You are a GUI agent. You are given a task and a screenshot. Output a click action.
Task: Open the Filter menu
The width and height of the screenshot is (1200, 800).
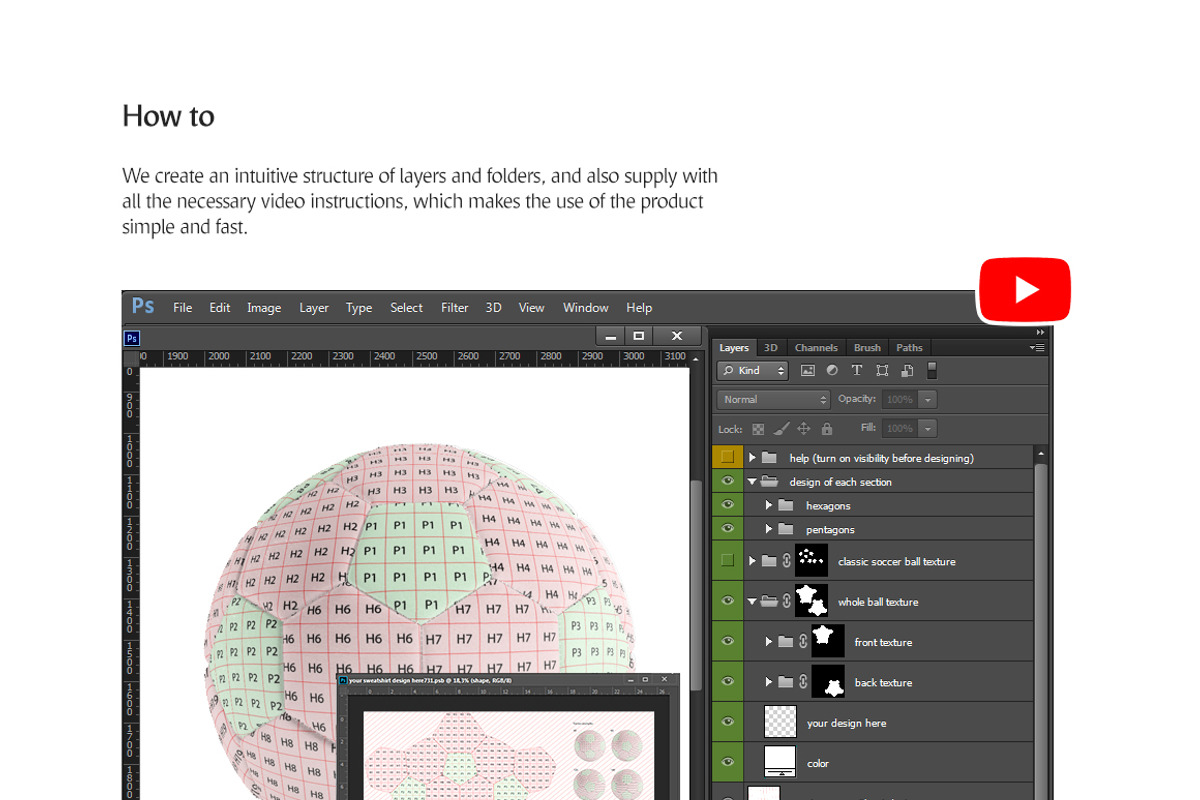pos(455,307)
